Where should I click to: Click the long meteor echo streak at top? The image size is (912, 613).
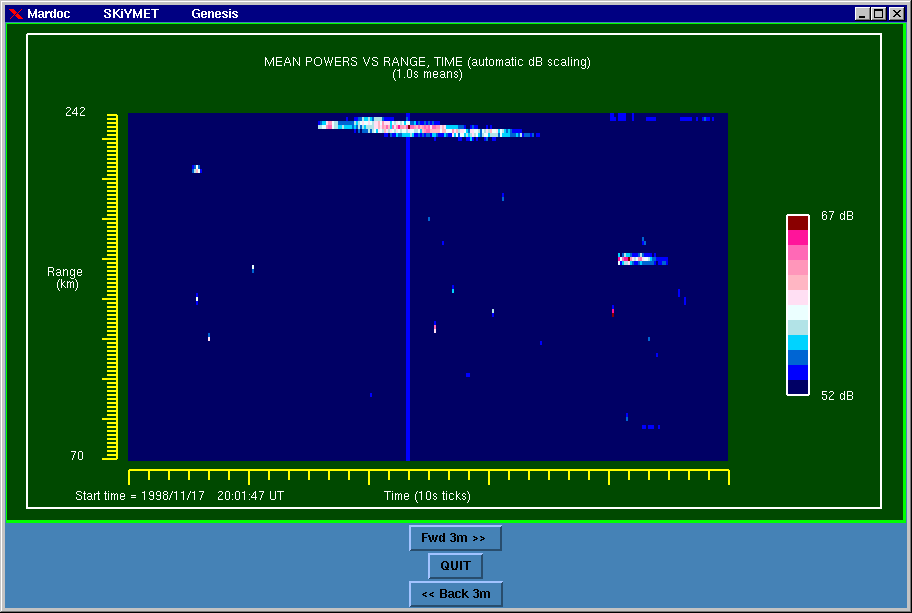point(420,127)
